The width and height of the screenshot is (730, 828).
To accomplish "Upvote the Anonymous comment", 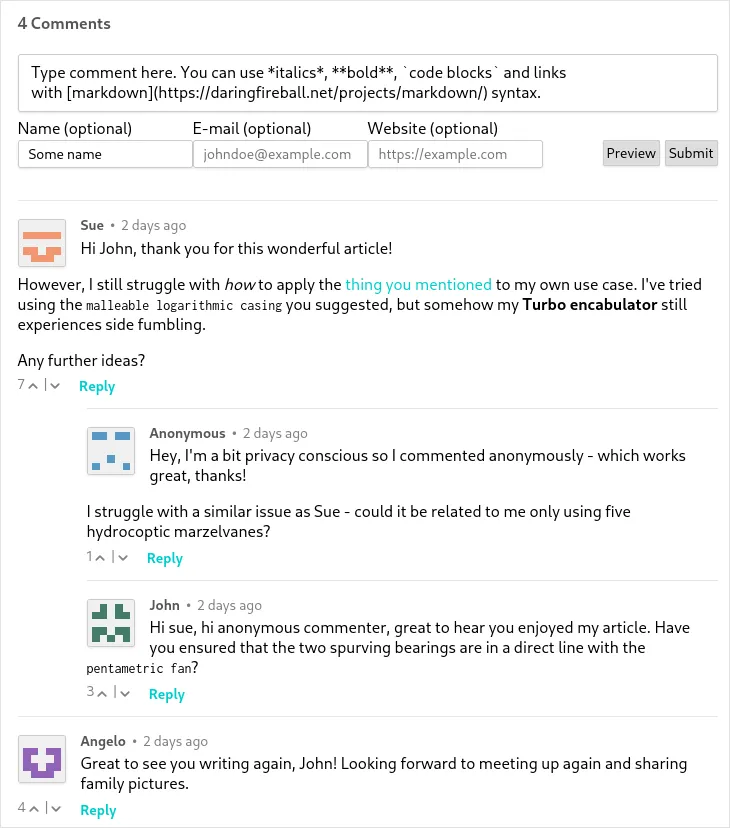I will coord(102,558).
